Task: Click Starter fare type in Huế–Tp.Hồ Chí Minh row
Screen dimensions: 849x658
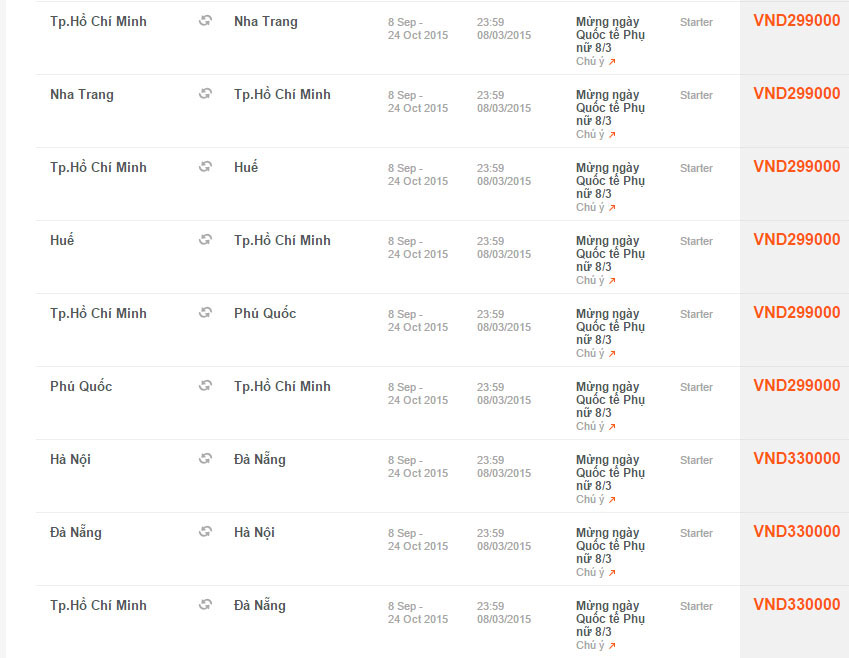Action: coord(696,241)
